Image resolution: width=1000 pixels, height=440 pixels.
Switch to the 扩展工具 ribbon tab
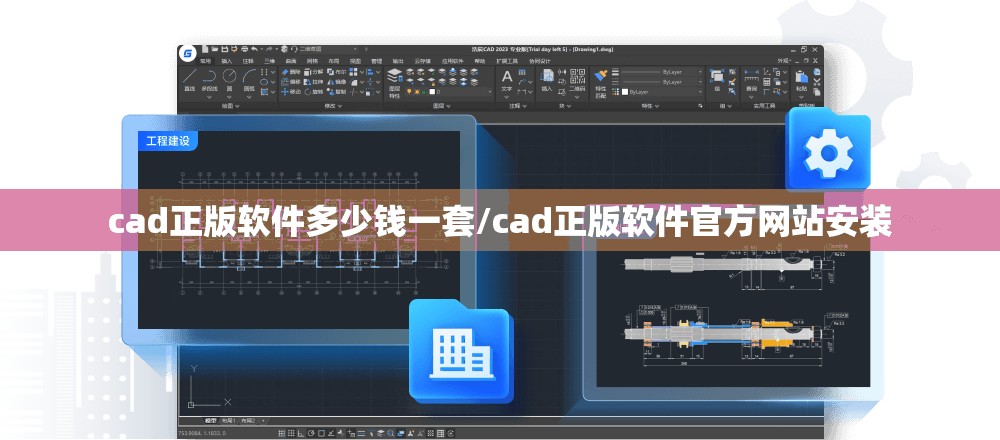coord(507,61)
